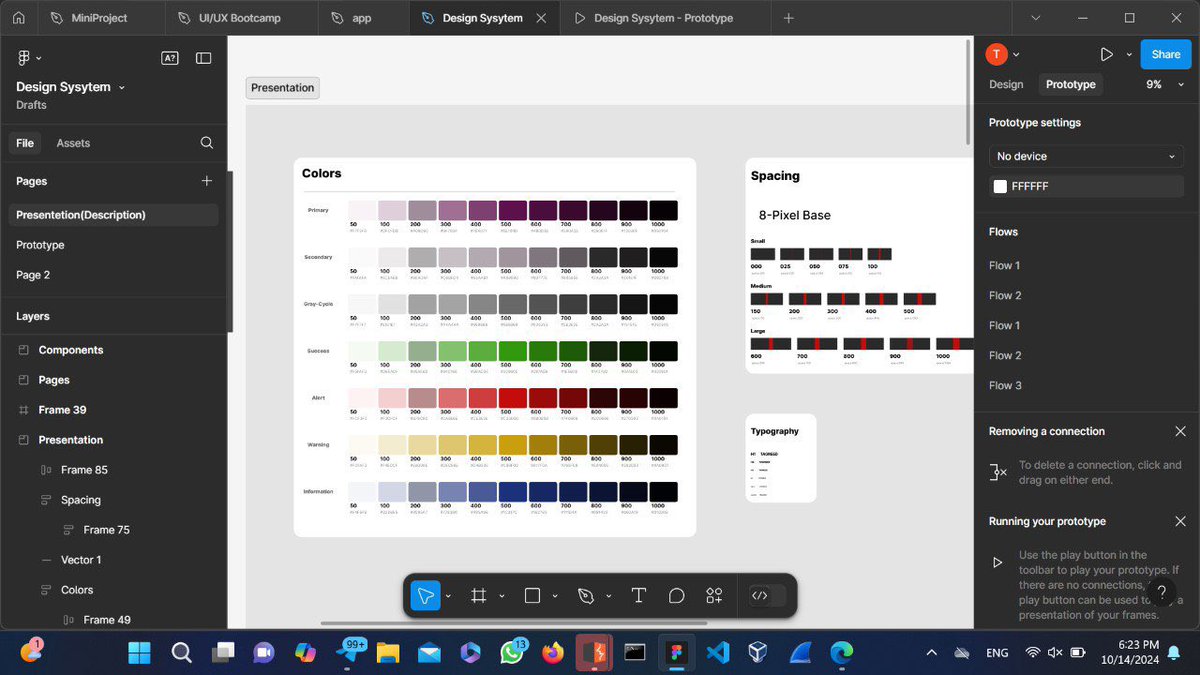
Task: Open WhatsApp from taskbar
Action: pyautogui.click(x=511, y=653)
